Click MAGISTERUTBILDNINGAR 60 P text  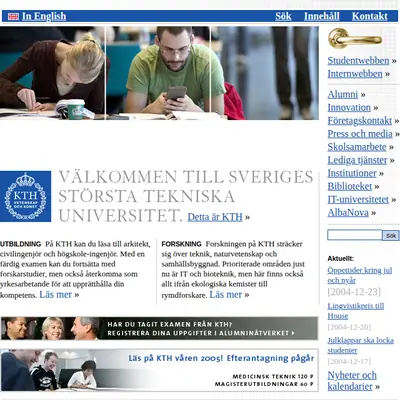264,384
